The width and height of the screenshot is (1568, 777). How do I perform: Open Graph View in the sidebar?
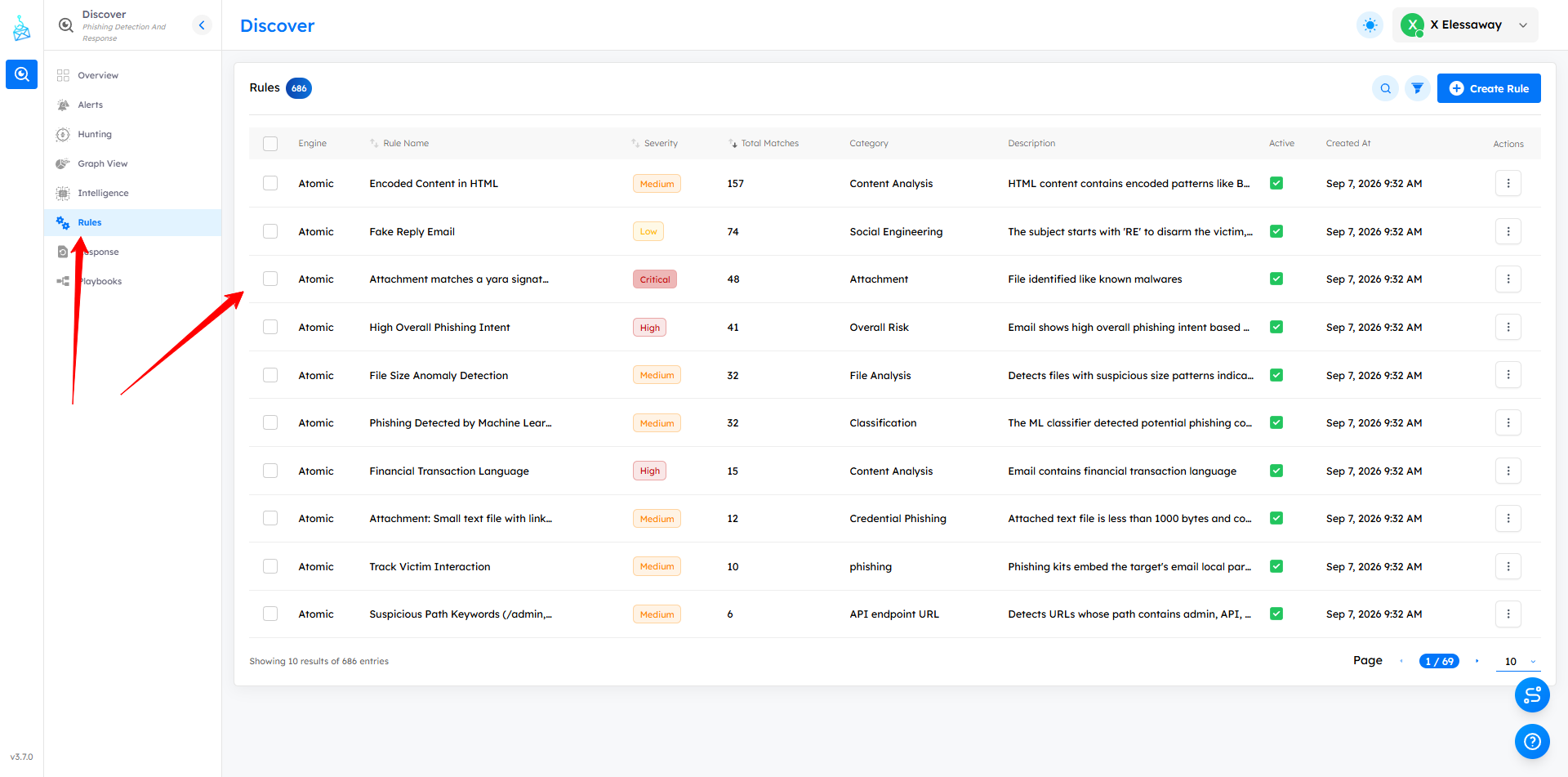132,163
